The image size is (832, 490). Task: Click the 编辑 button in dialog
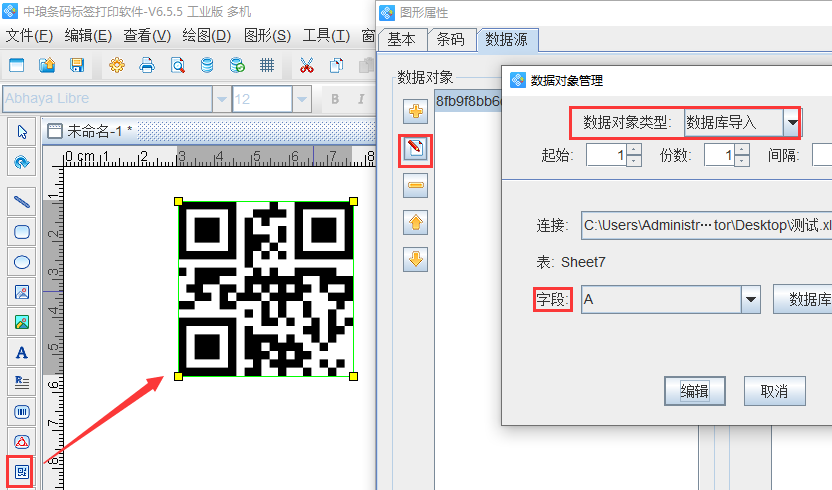(695, 391)
